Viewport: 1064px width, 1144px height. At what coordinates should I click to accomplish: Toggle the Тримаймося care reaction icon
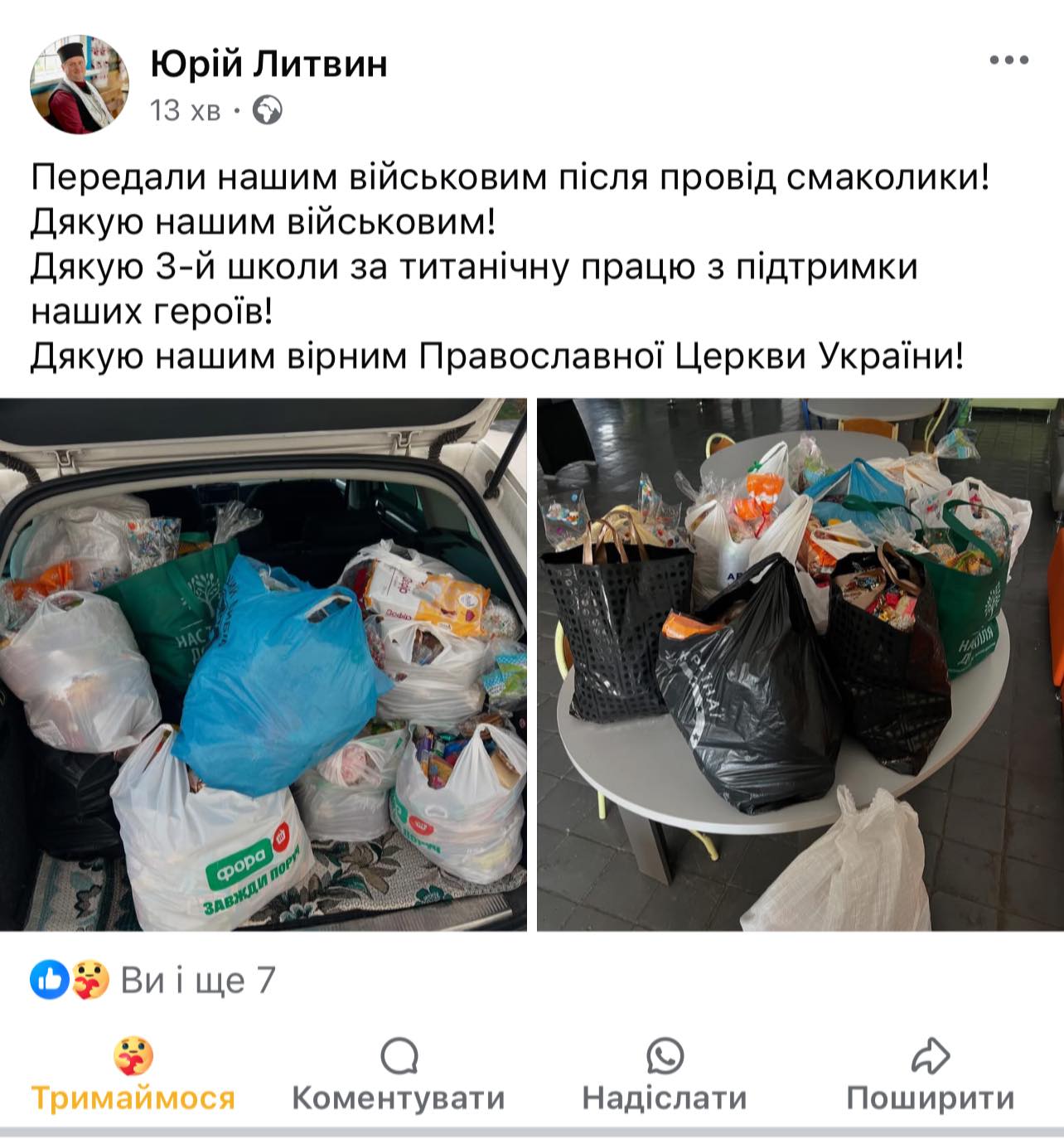click(x=133, y=1056)
